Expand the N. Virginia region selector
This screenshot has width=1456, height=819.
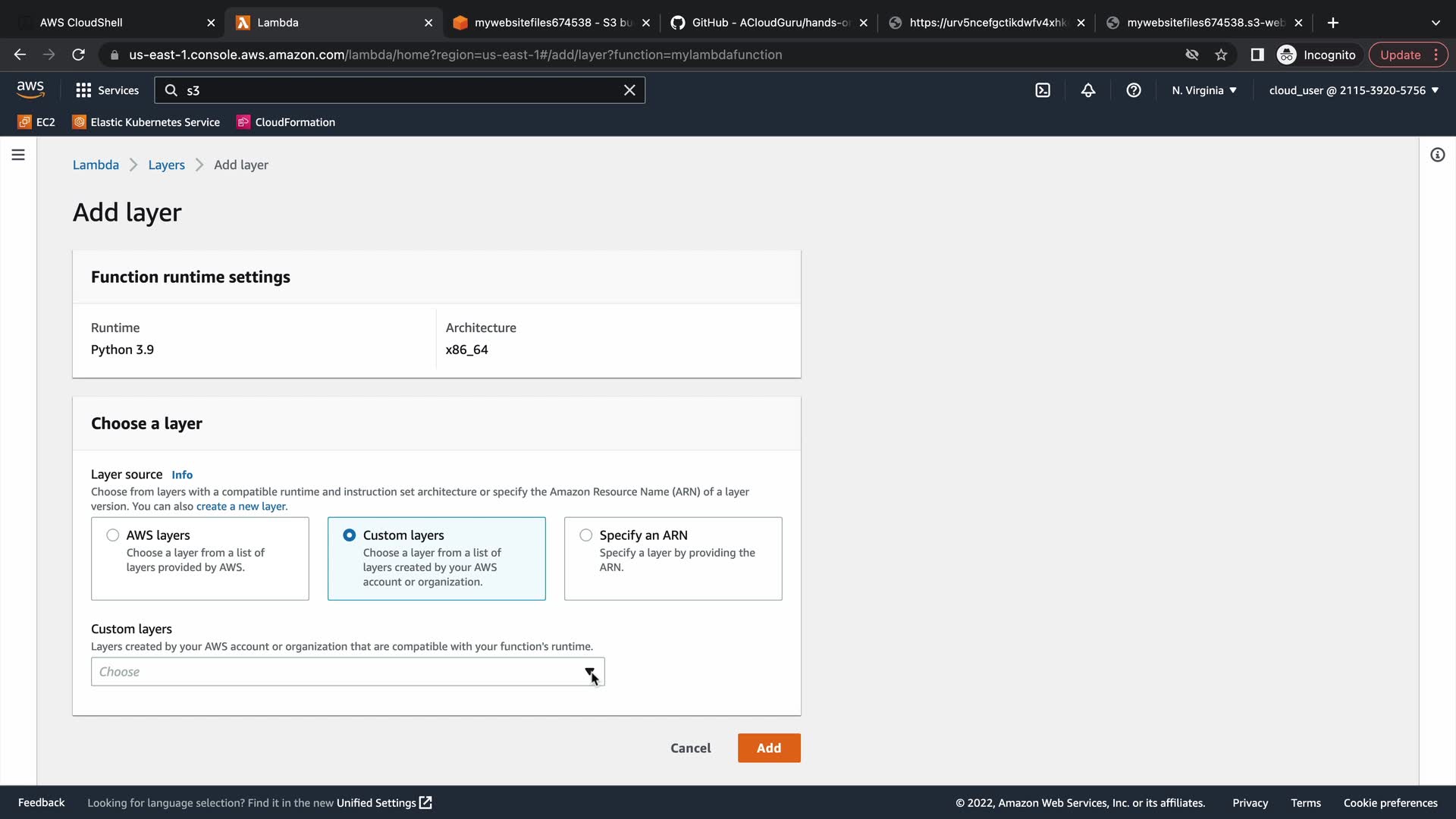[x=1204, y=90]
